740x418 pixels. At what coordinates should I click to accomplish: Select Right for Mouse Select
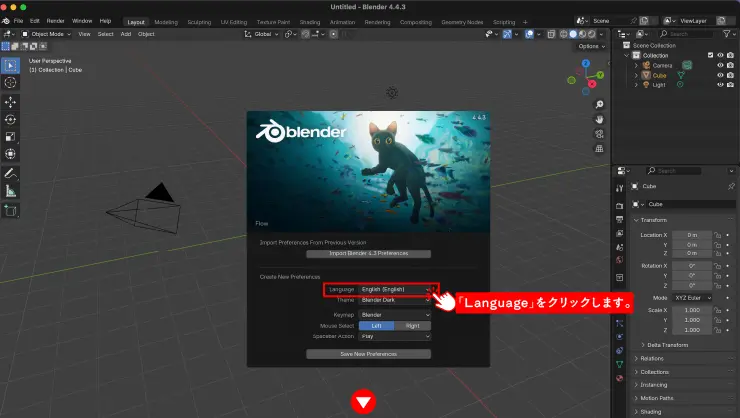412,326
